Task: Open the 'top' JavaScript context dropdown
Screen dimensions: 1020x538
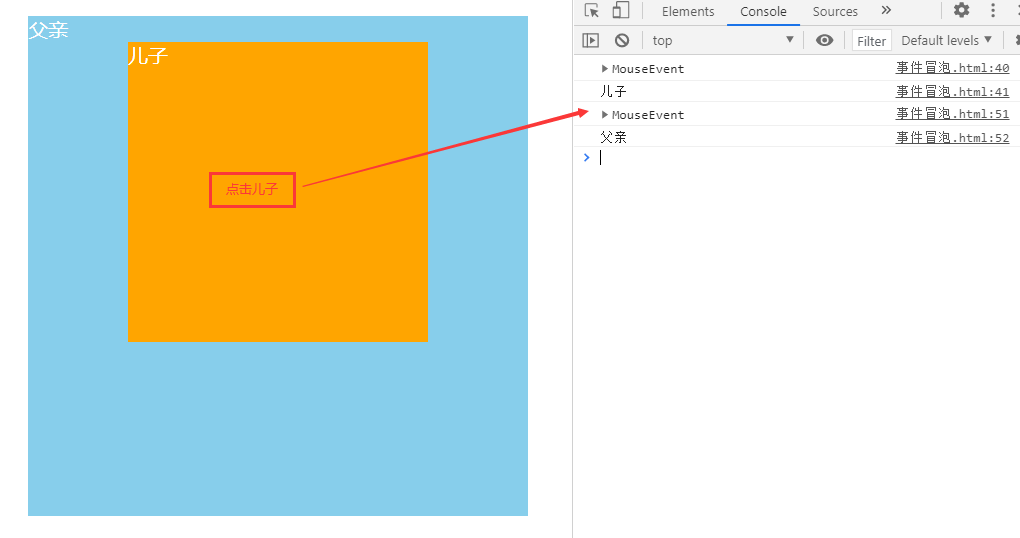Action: pyautogui.click(x=722, y=41)
